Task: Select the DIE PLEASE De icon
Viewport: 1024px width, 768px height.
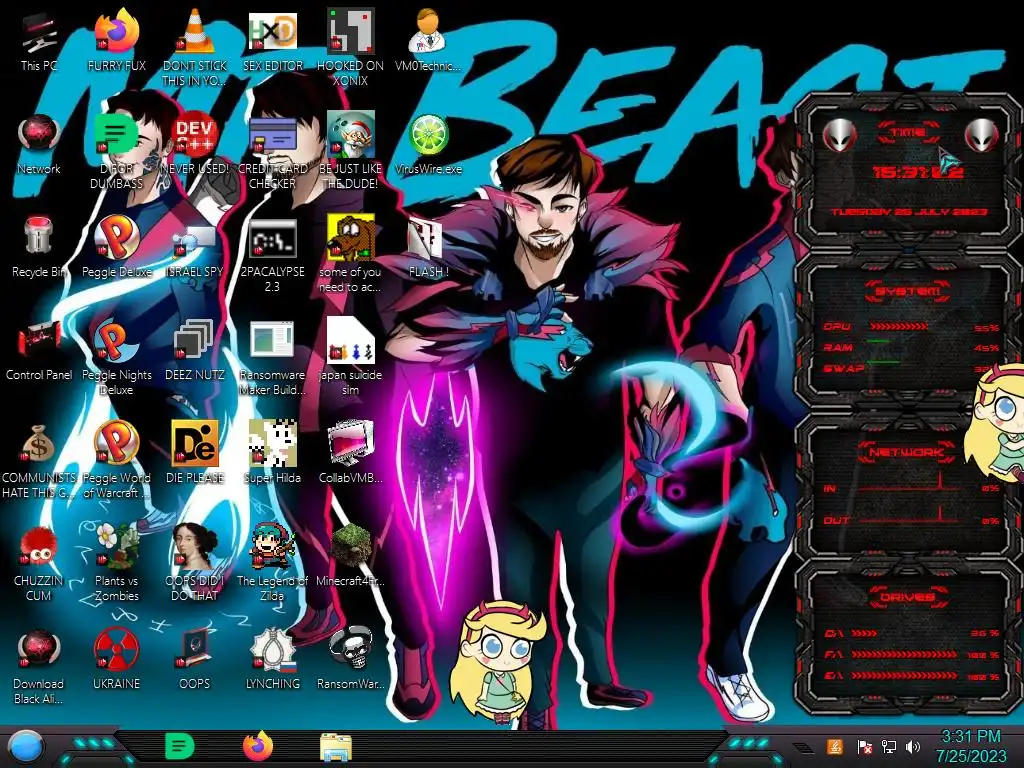Action: click(x=195, y=443)
